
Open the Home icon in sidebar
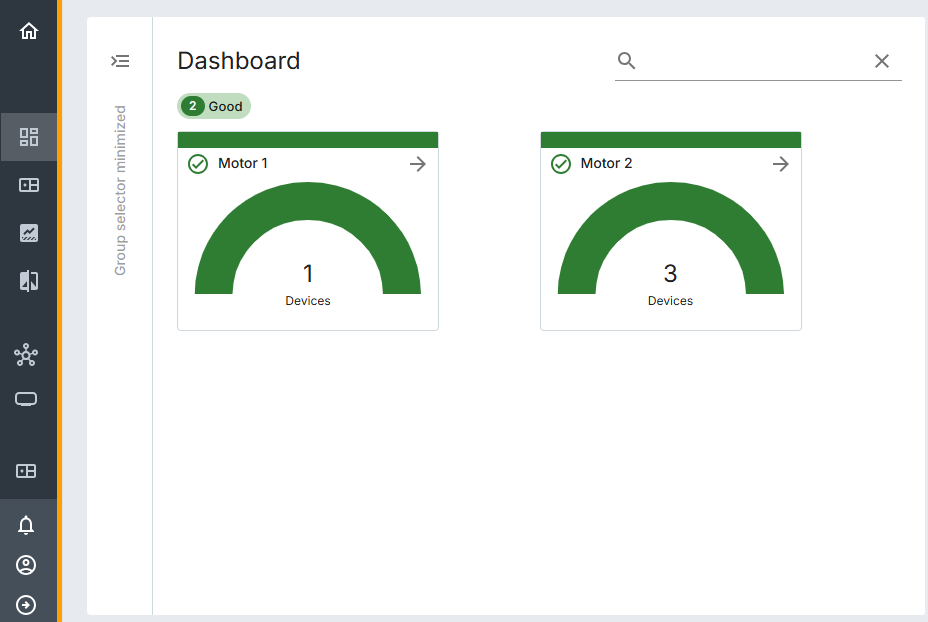[28, 31]
